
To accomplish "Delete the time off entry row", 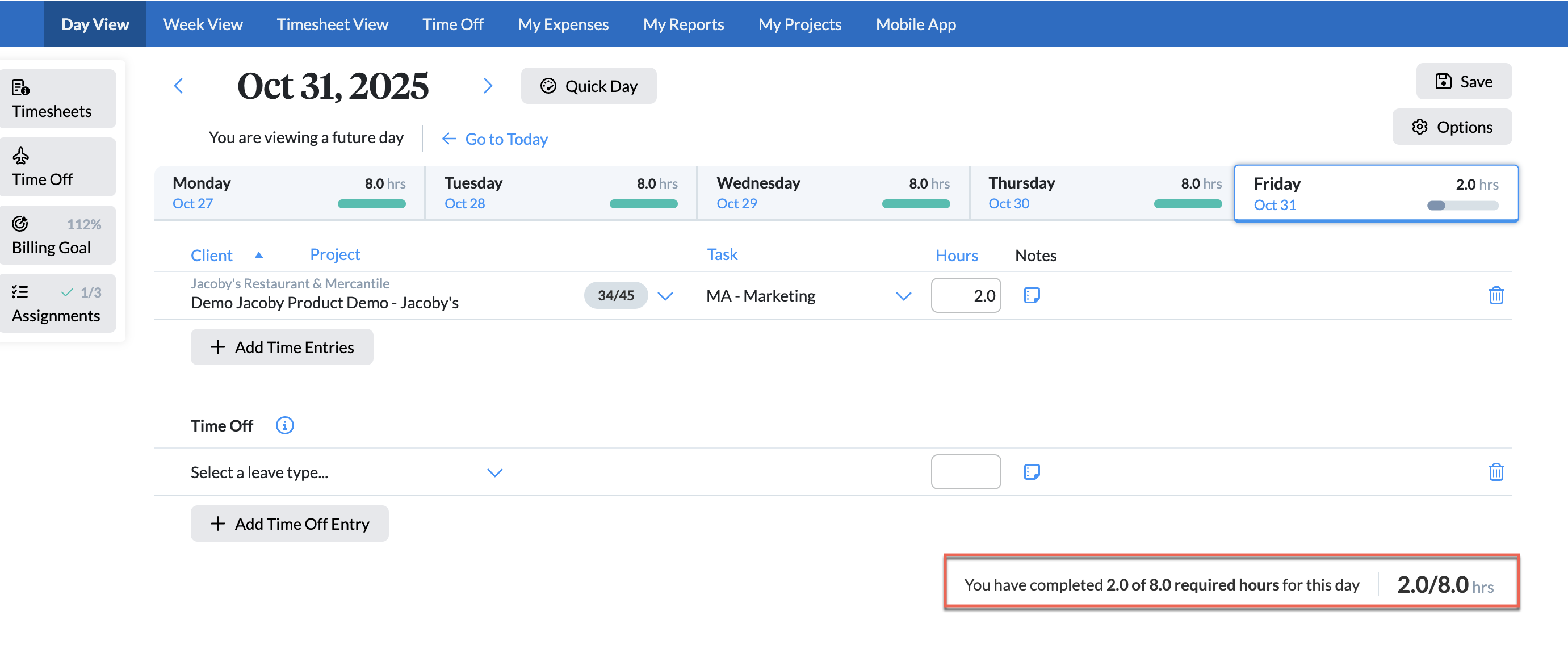I will coord(1495,472).
